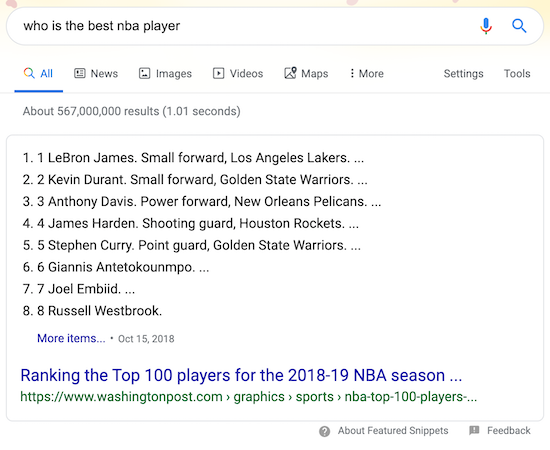Image resolution: width=550 pixels, height=450 pixels.
Task: Click the question mark icon beside About Featured Snippets
Action: [324, 431]
